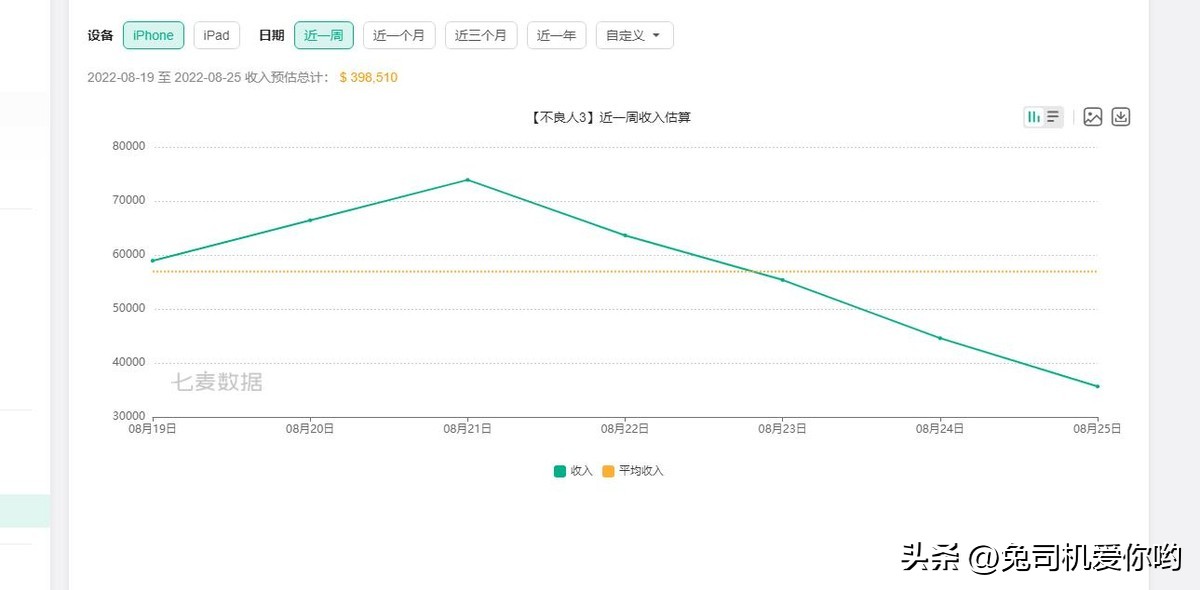Click the $ 398,510 revenue total
1200x590 pixels.
click(368, 77)
